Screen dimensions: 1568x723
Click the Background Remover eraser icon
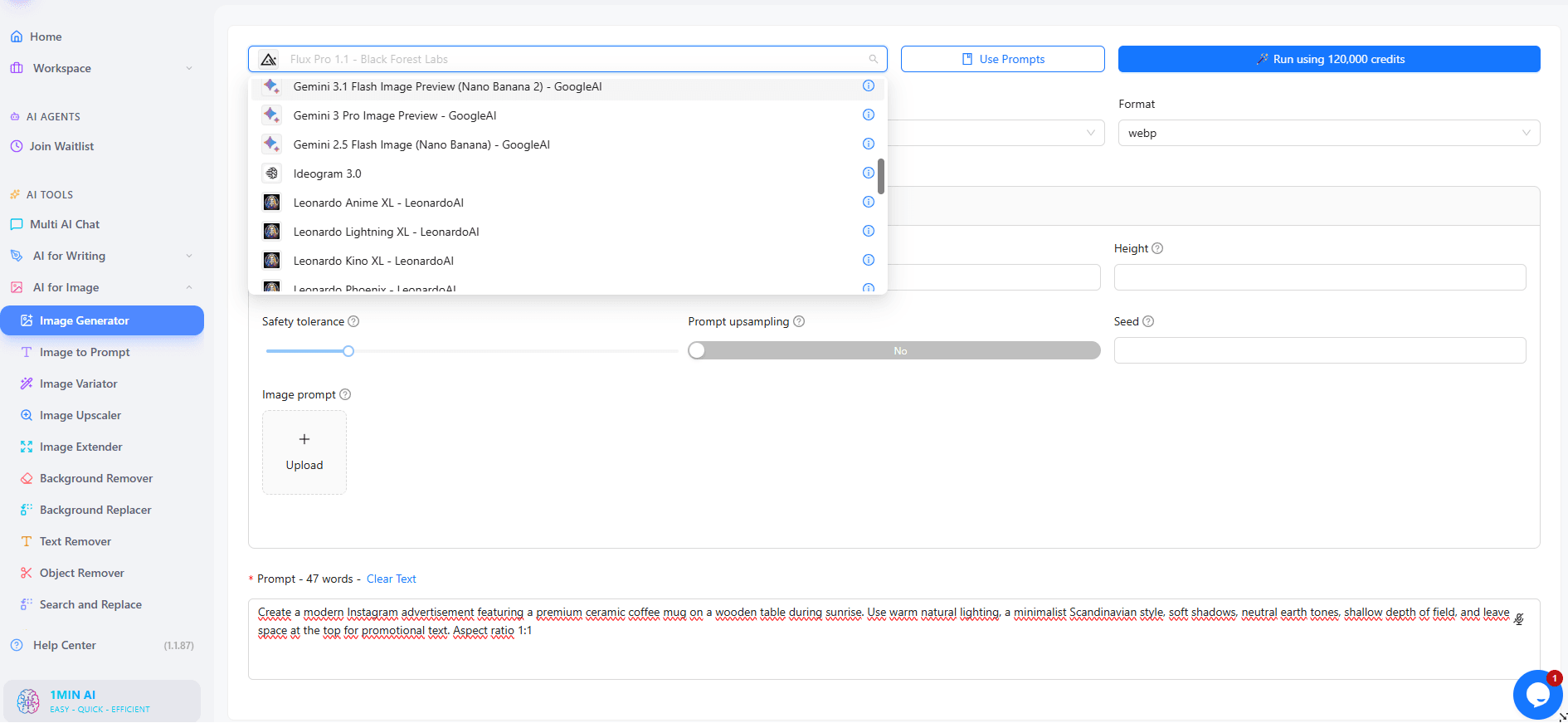pos(27,478)
